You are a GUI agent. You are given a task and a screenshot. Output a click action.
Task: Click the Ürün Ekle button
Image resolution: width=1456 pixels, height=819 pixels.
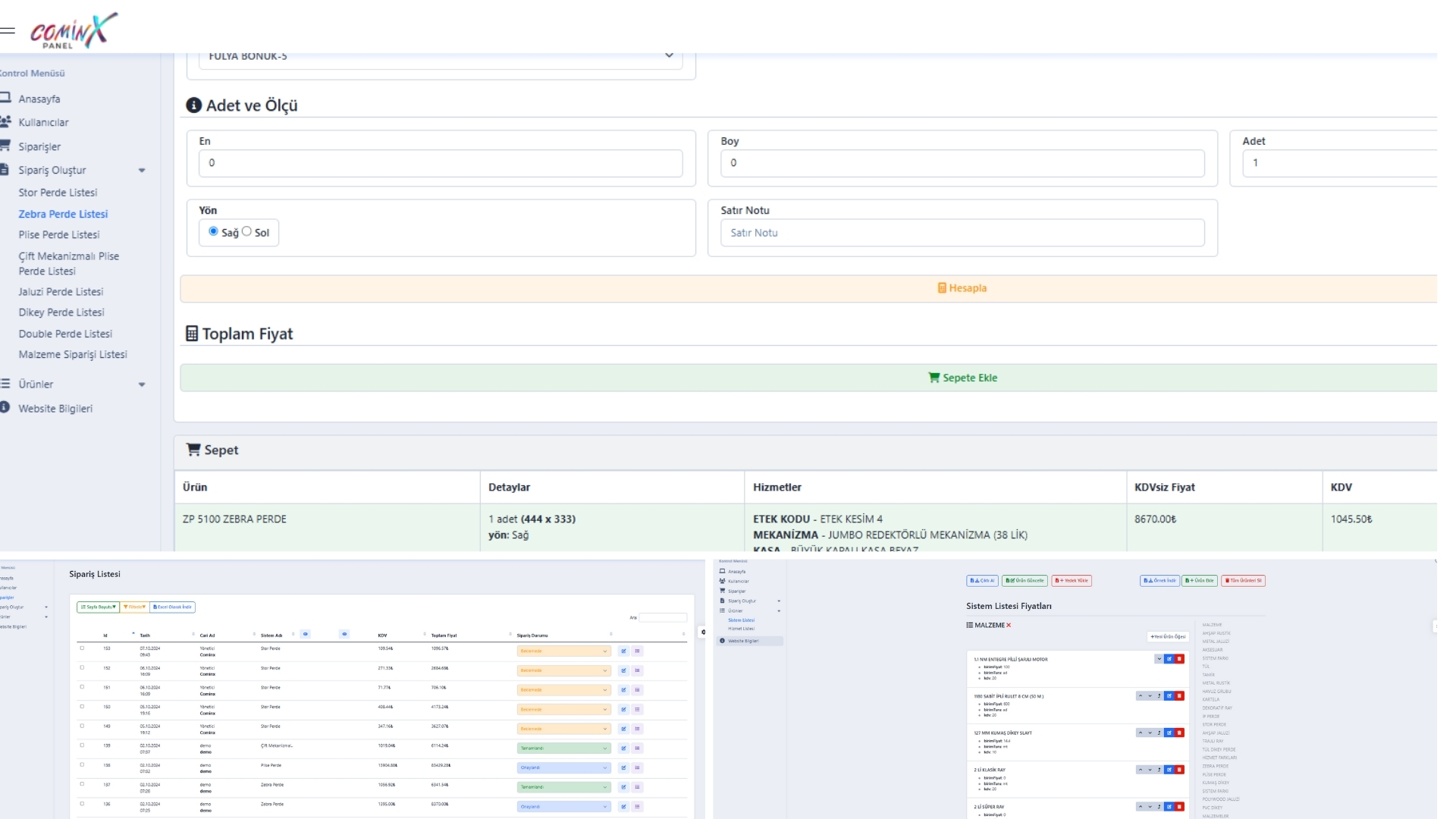[1200, 581]
